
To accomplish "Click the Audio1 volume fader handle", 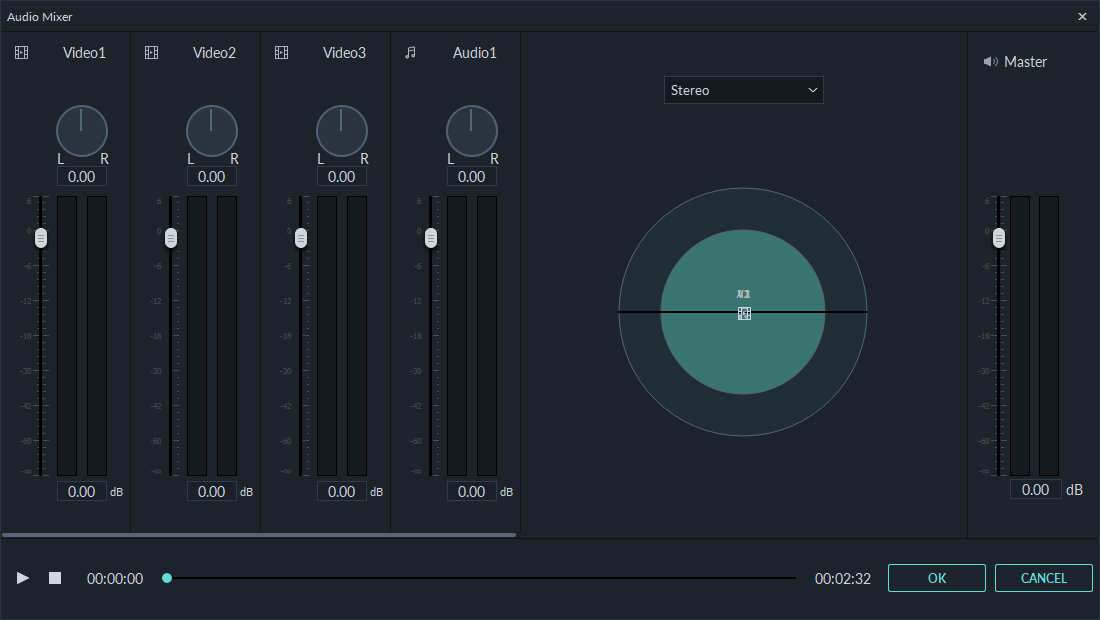I will pyautogui.click(x=431, y=238).
